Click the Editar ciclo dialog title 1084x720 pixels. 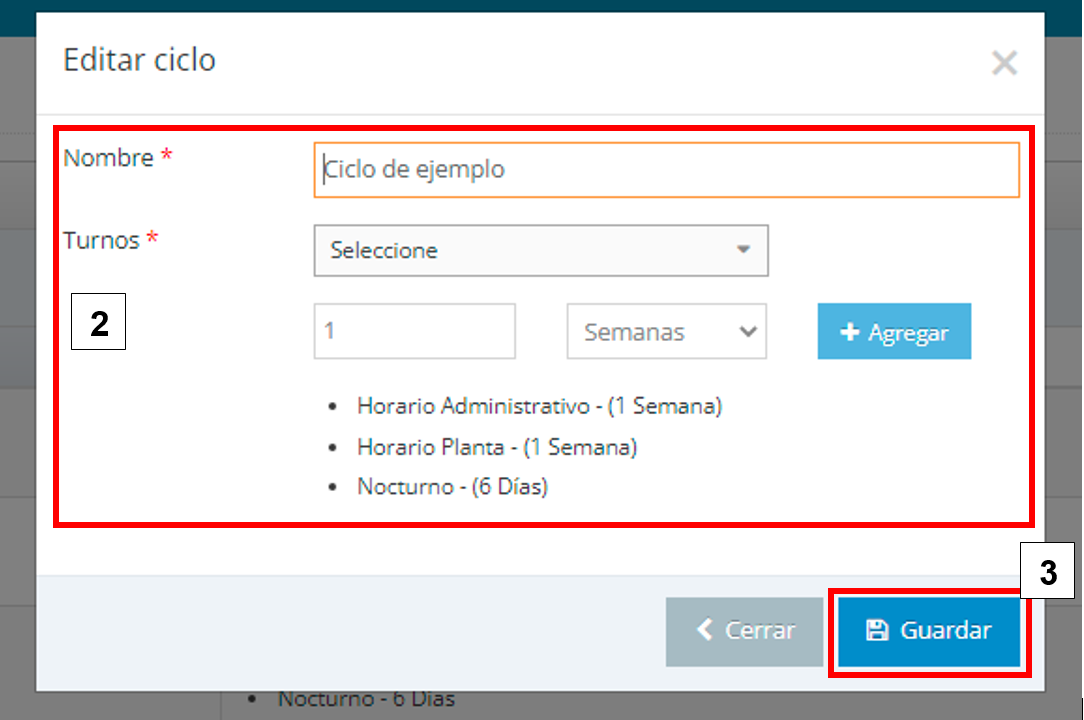[x=139, y=60]
